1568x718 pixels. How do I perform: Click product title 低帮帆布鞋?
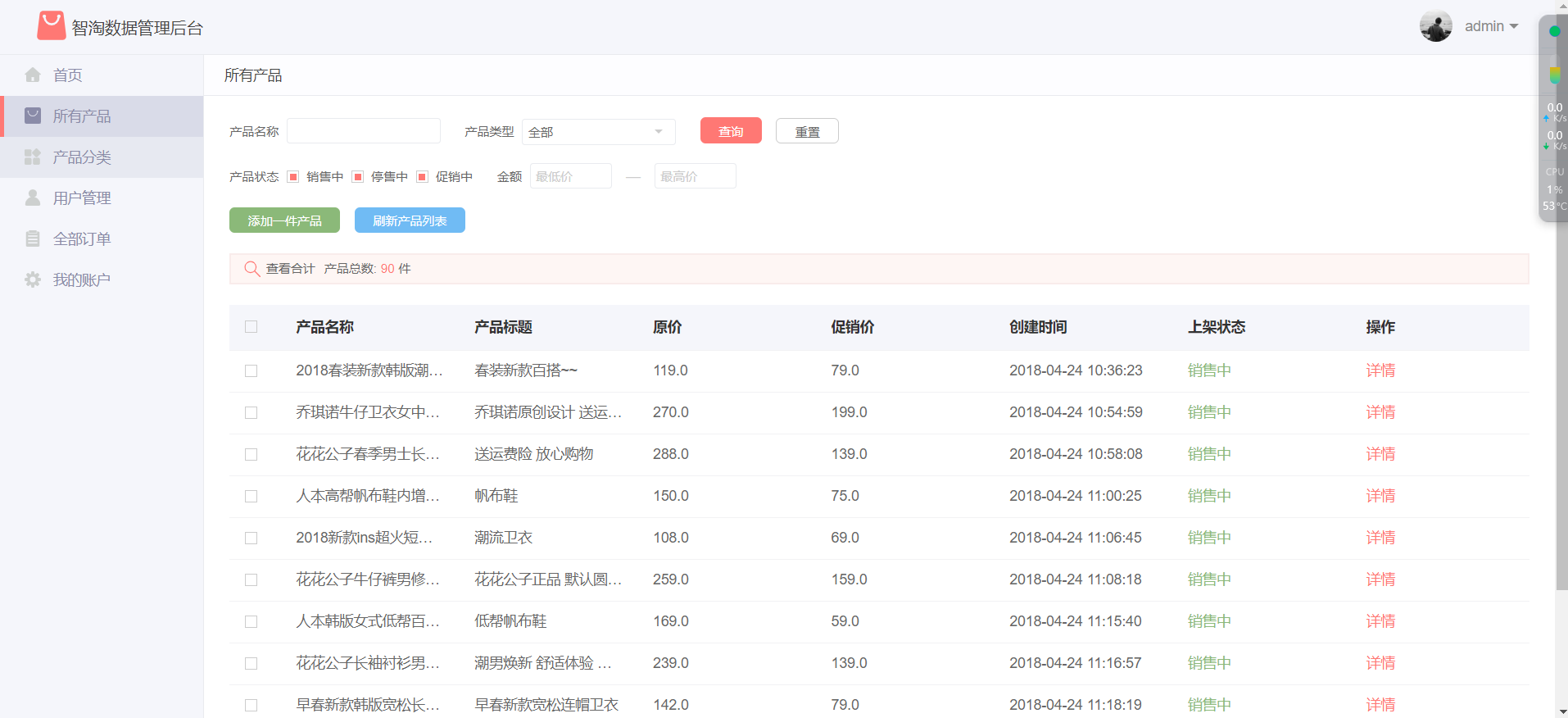pos(510,621)
